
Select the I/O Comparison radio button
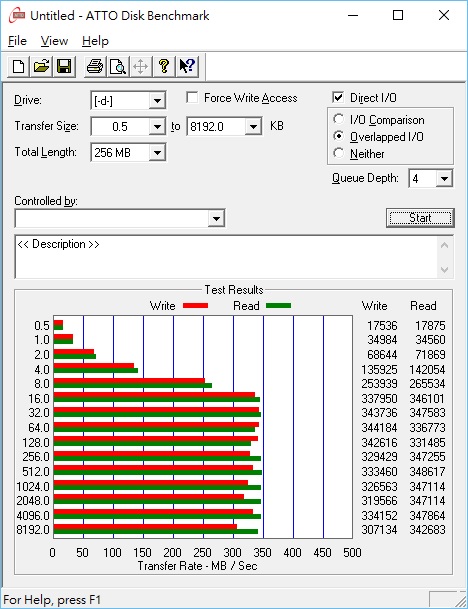coord(338,119)
